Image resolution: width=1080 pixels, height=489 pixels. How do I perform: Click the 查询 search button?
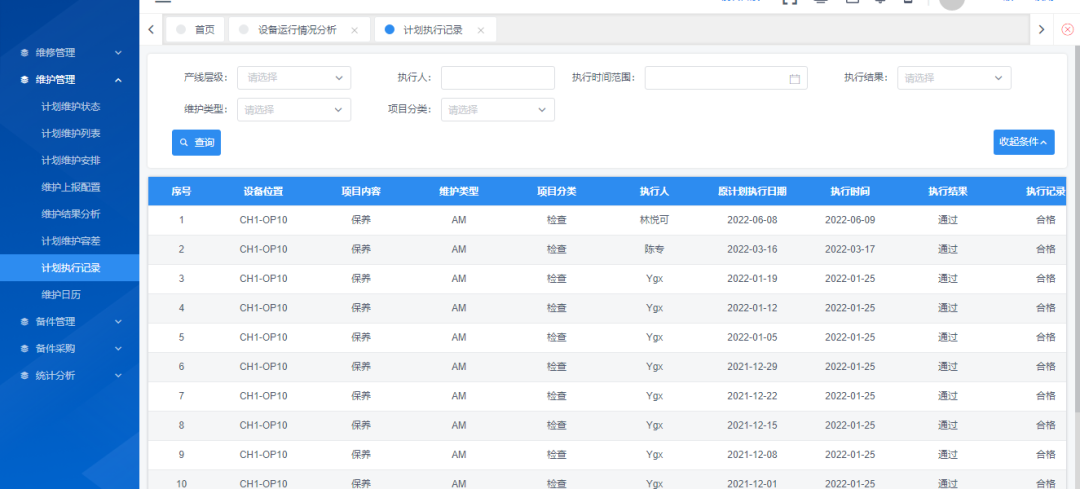tap(196, 143)
